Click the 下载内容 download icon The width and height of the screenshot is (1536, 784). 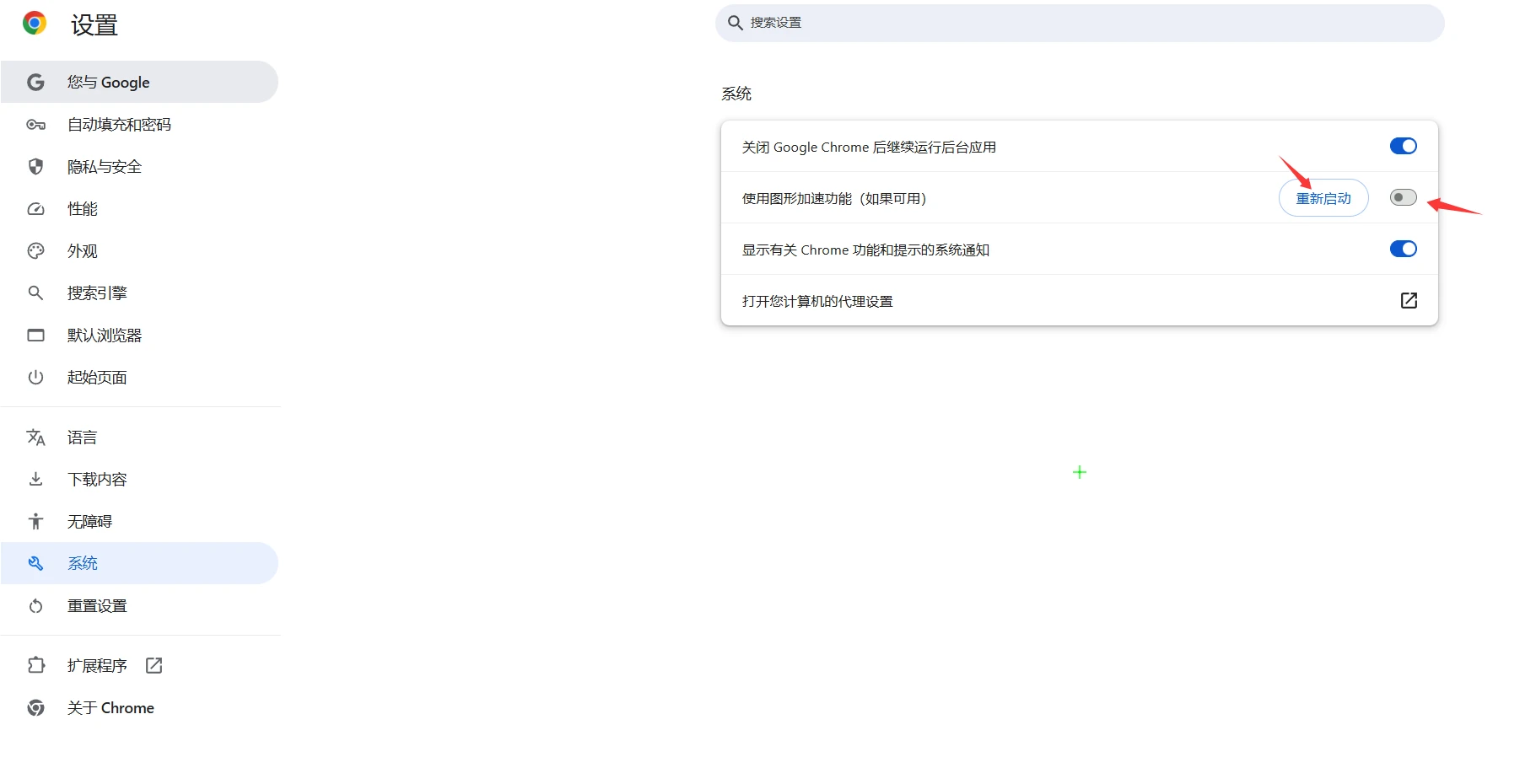(x=35, y=478)
